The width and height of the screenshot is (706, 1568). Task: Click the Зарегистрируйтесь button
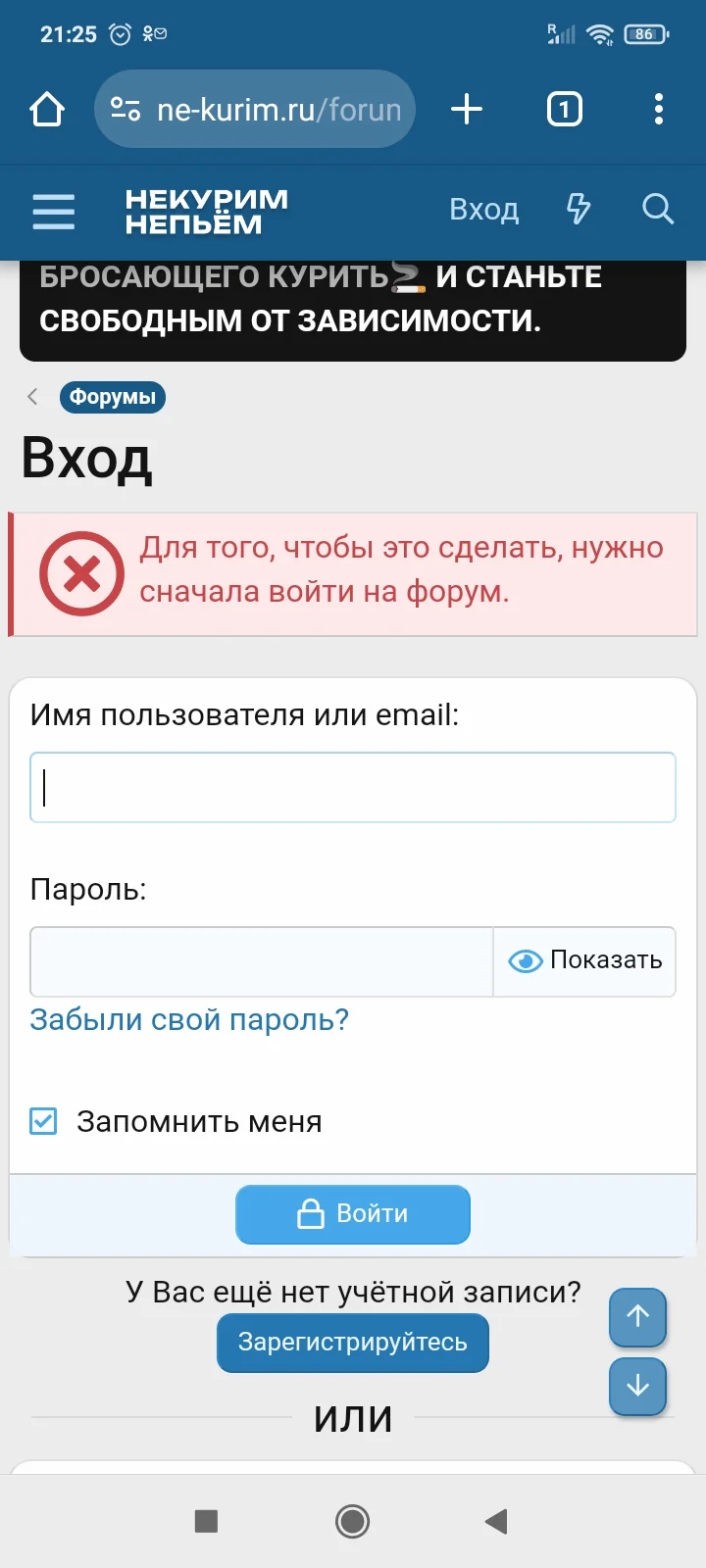(x=353, y=1342)
